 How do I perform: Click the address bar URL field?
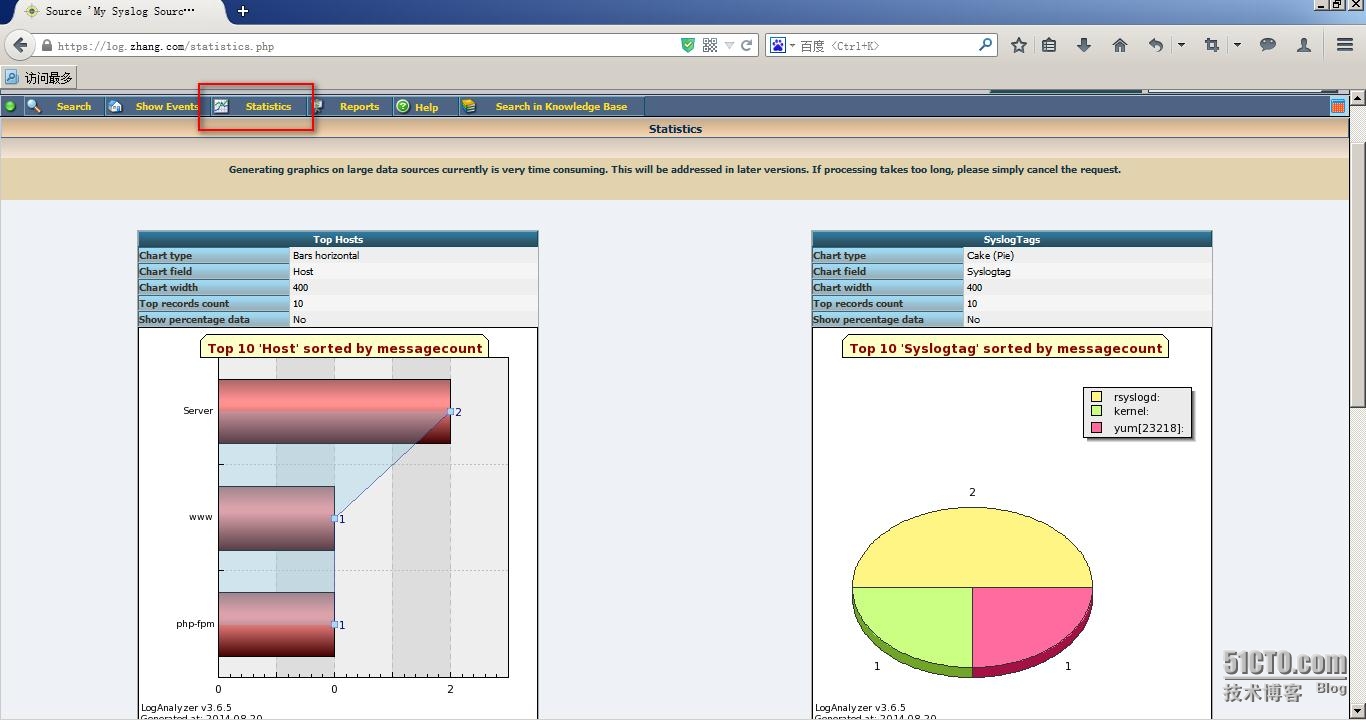click(x=366, y=46)
